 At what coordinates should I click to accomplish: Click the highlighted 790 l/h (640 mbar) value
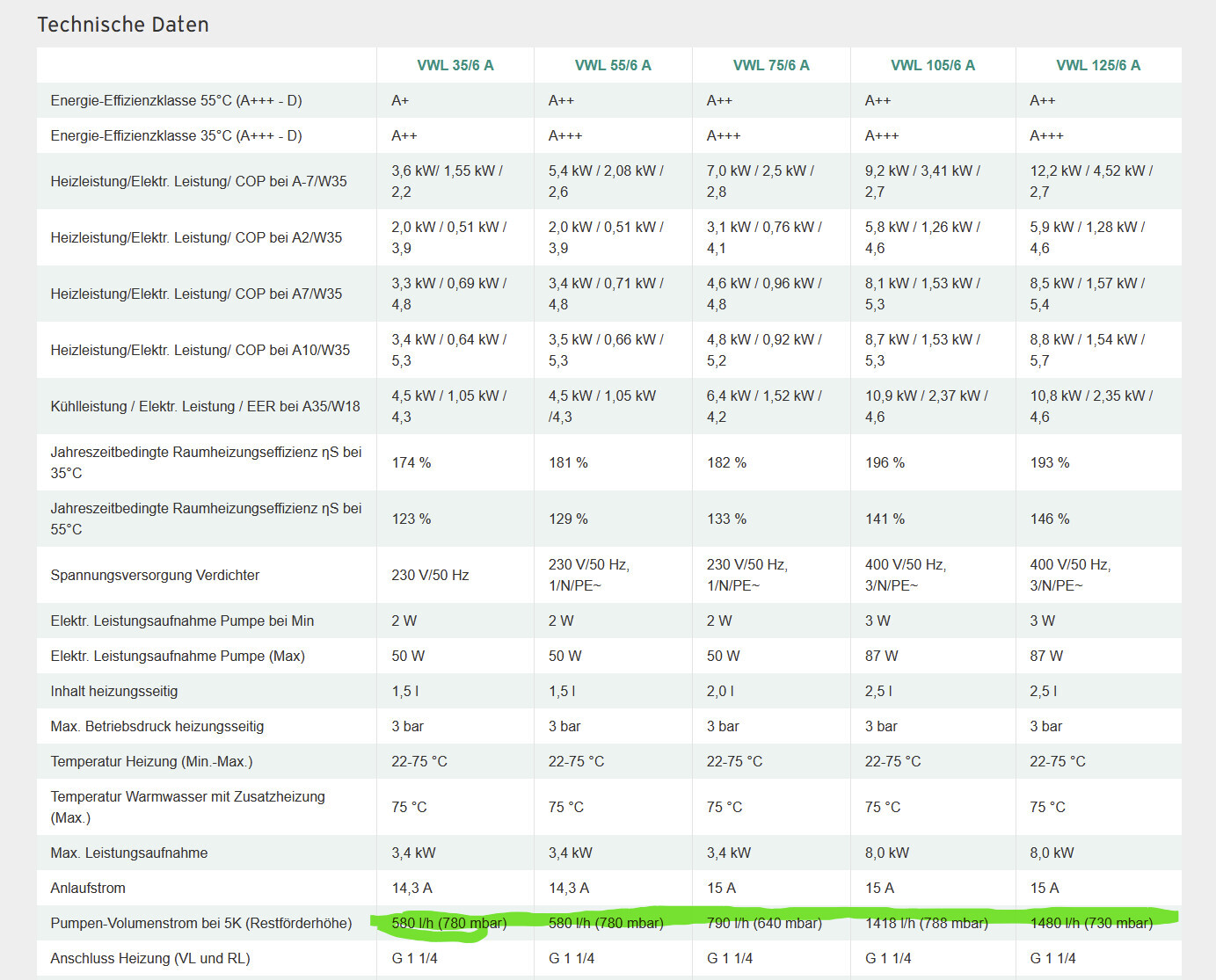point(764,923)
